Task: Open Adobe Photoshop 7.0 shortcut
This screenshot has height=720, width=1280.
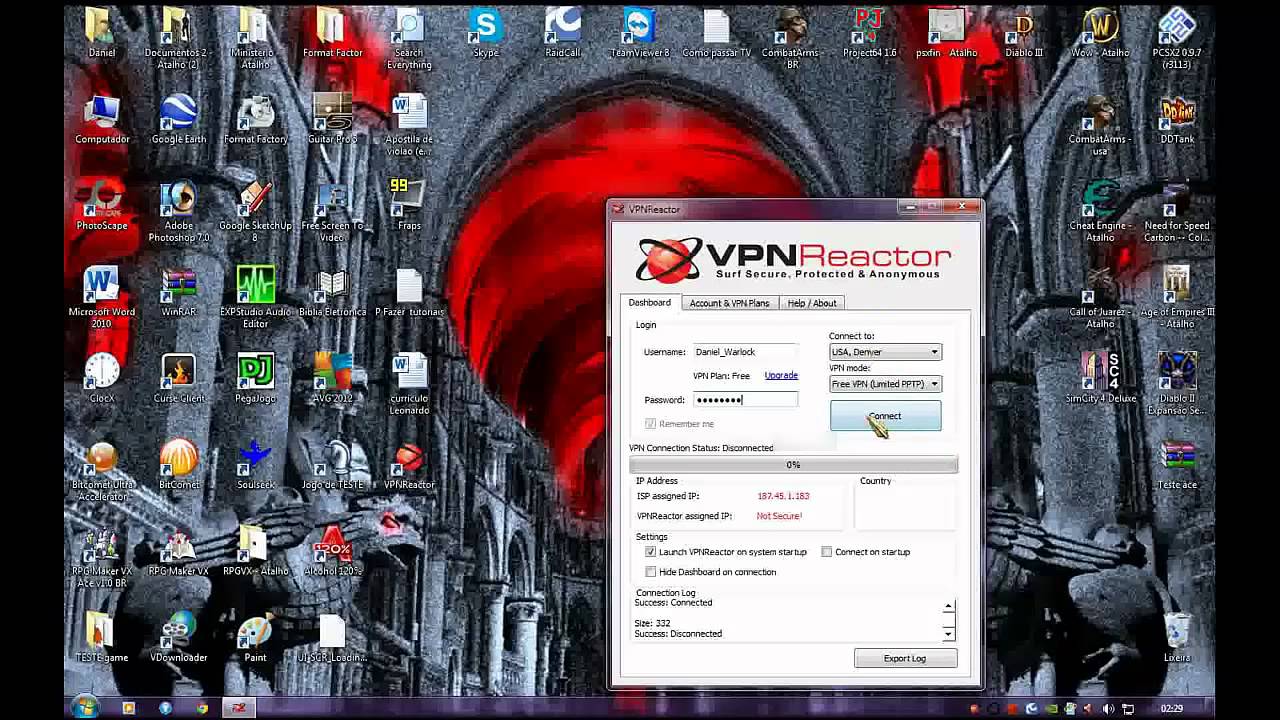Action: pyautogui.click(x=179, y=212)
